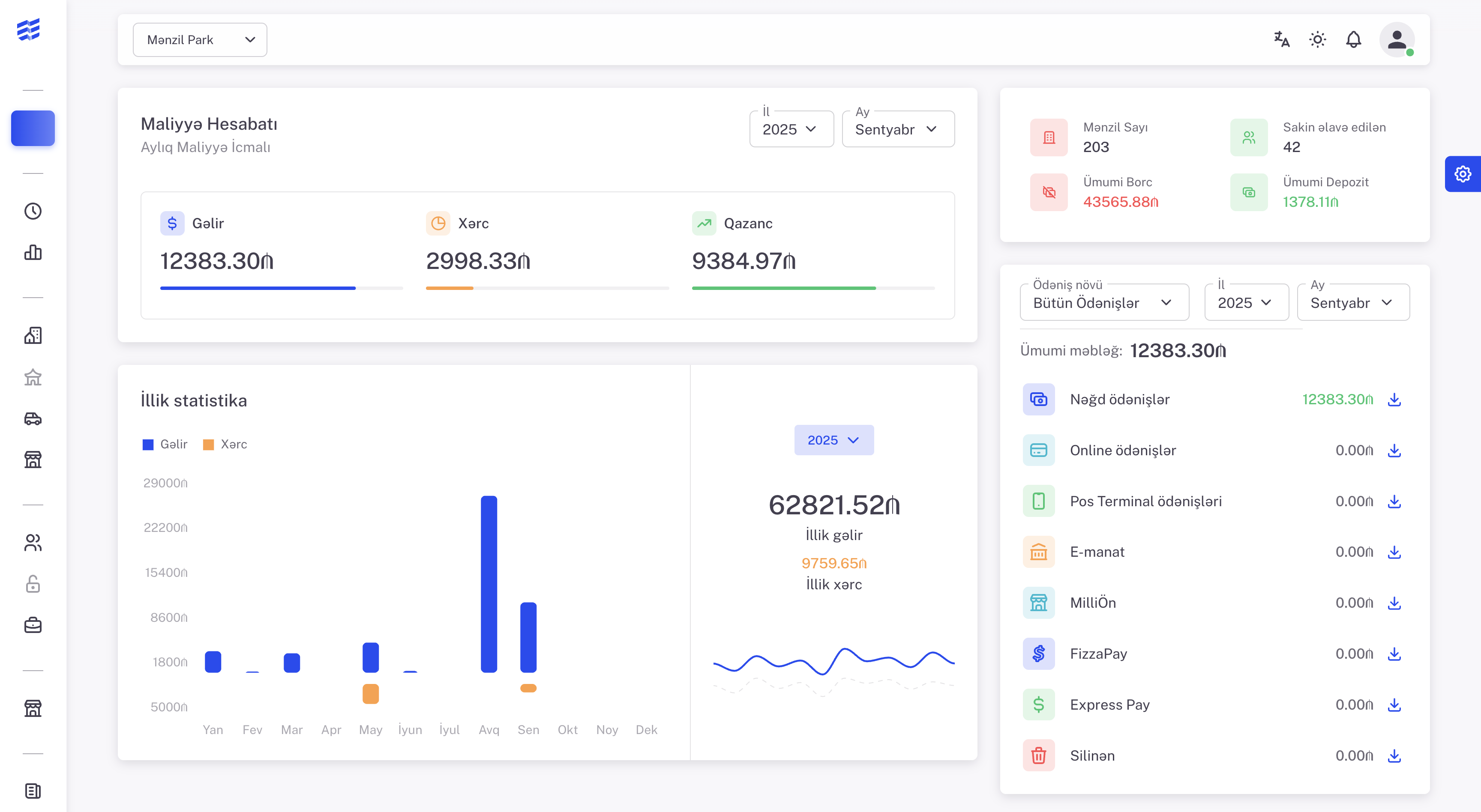Screen dimensions: 1481x812
Task: Download the Silinən payments report
Action: (x=1394, y=756)
